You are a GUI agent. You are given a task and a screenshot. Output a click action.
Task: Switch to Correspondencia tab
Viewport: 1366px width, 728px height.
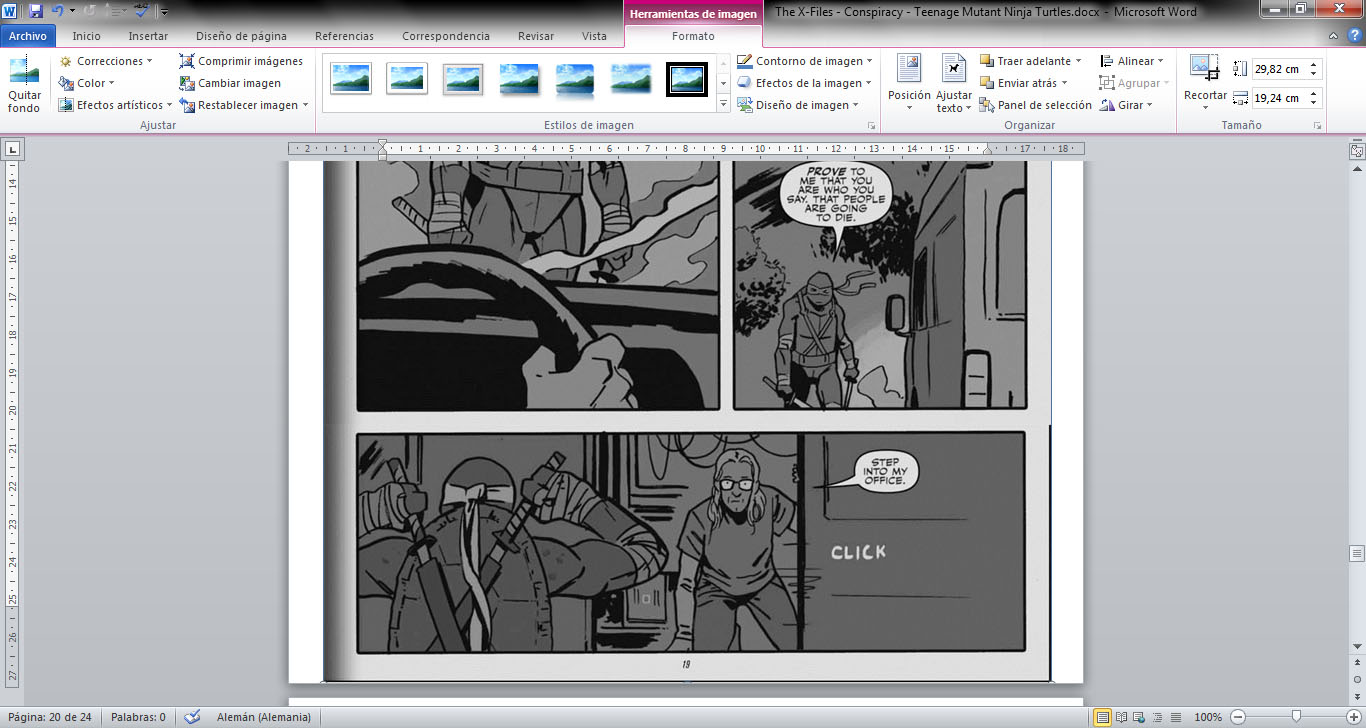446,36
